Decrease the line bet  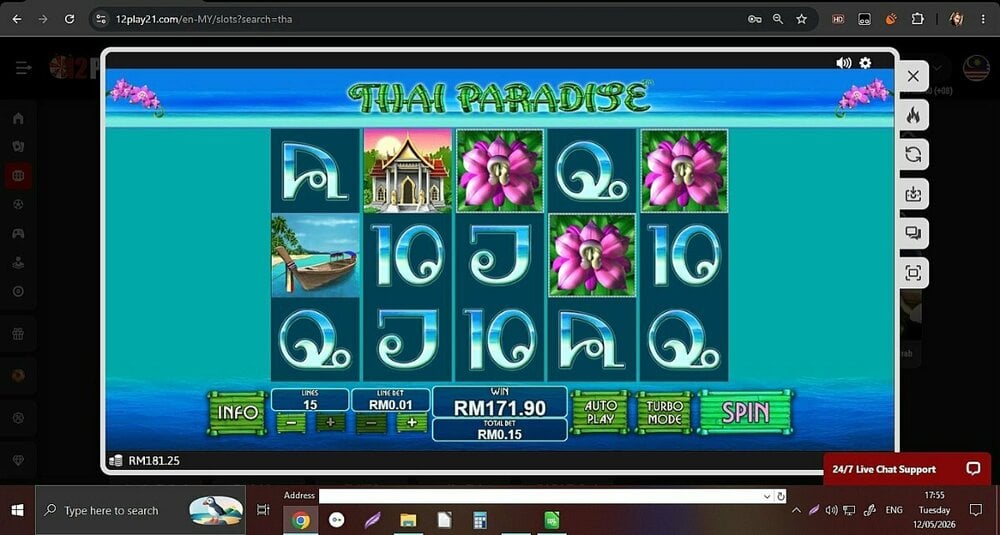[x=371, y=422]
